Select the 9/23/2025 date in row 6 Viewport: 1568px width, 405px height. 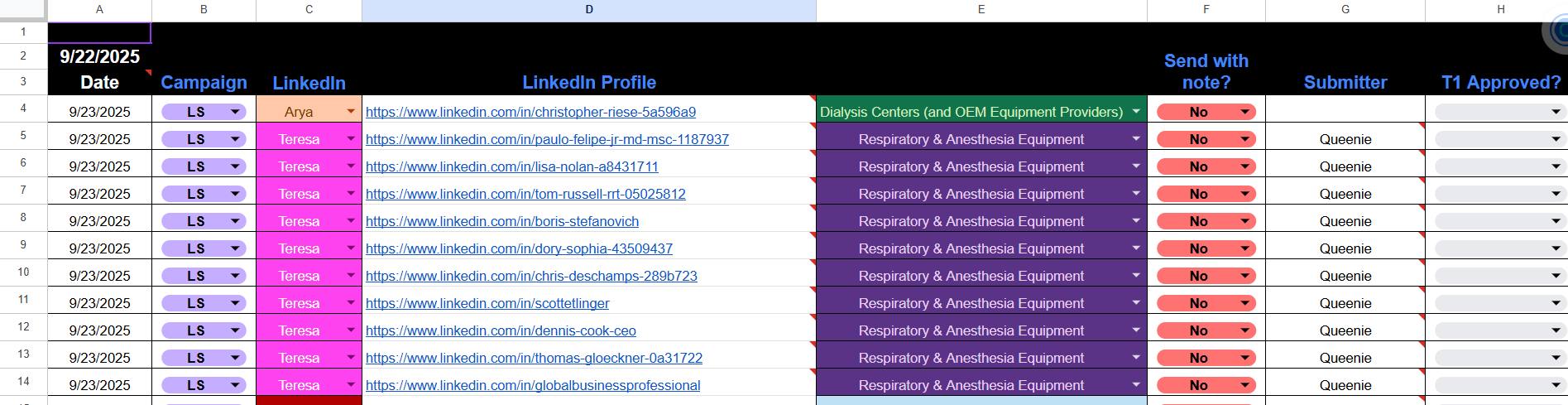coord(99,166)
